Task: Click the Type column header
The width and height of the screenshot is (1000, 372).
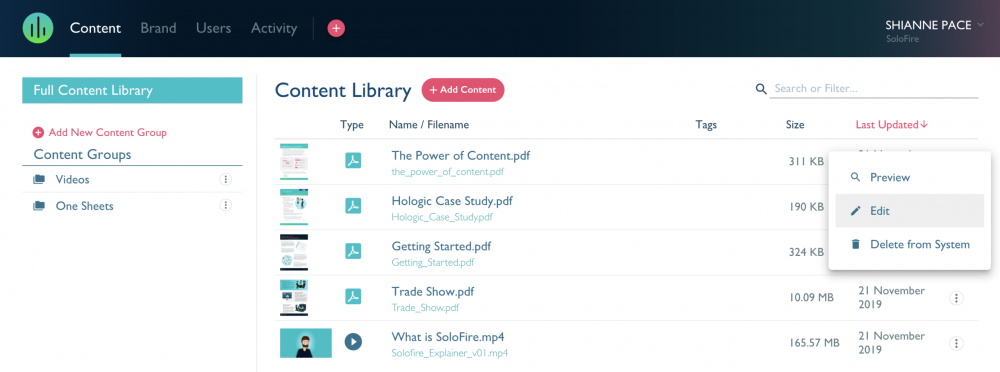Action: tap(352, 125)
